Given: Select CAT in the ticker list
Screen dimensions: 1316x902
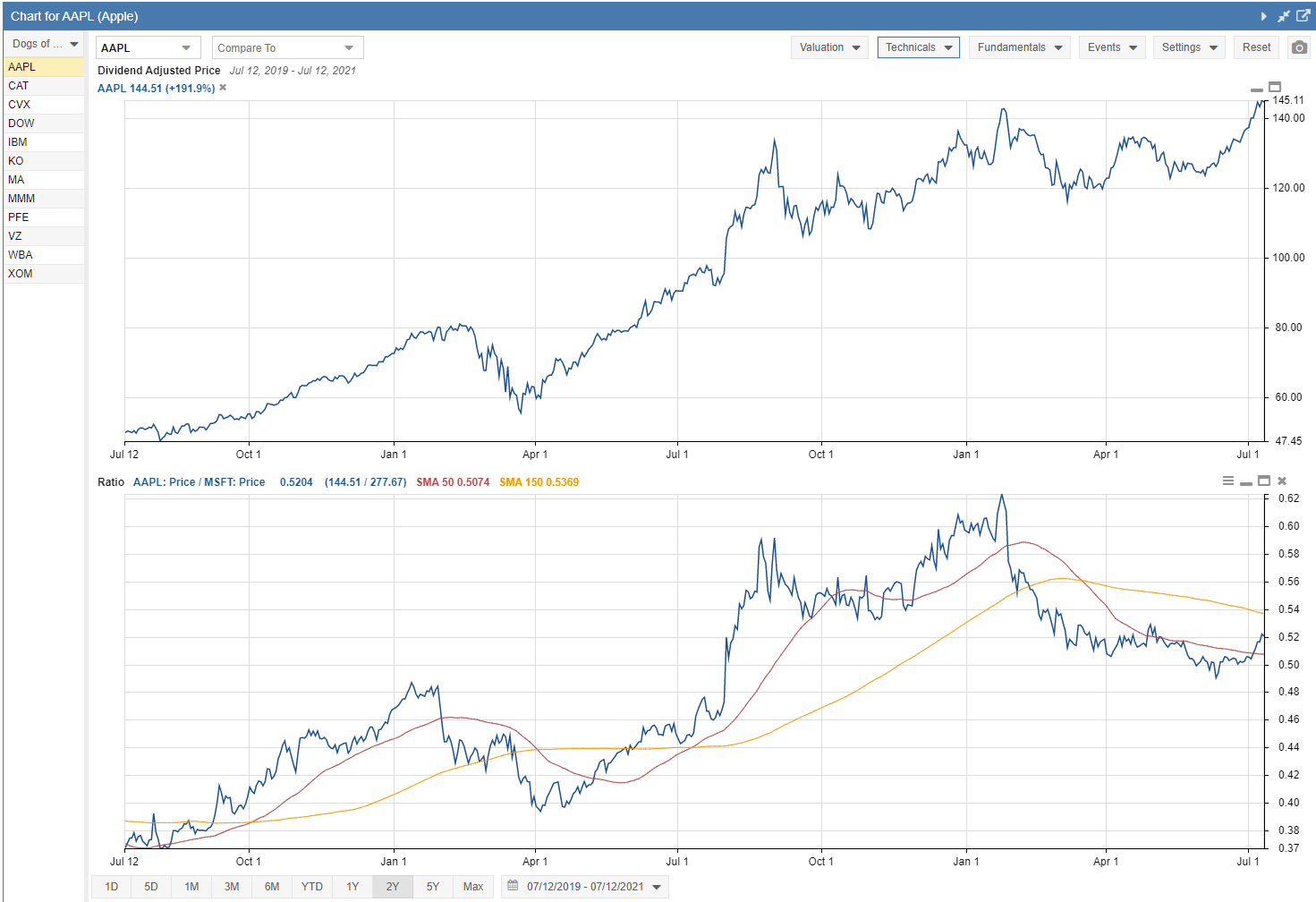Looking at the screenshot, I should (44, 86).
